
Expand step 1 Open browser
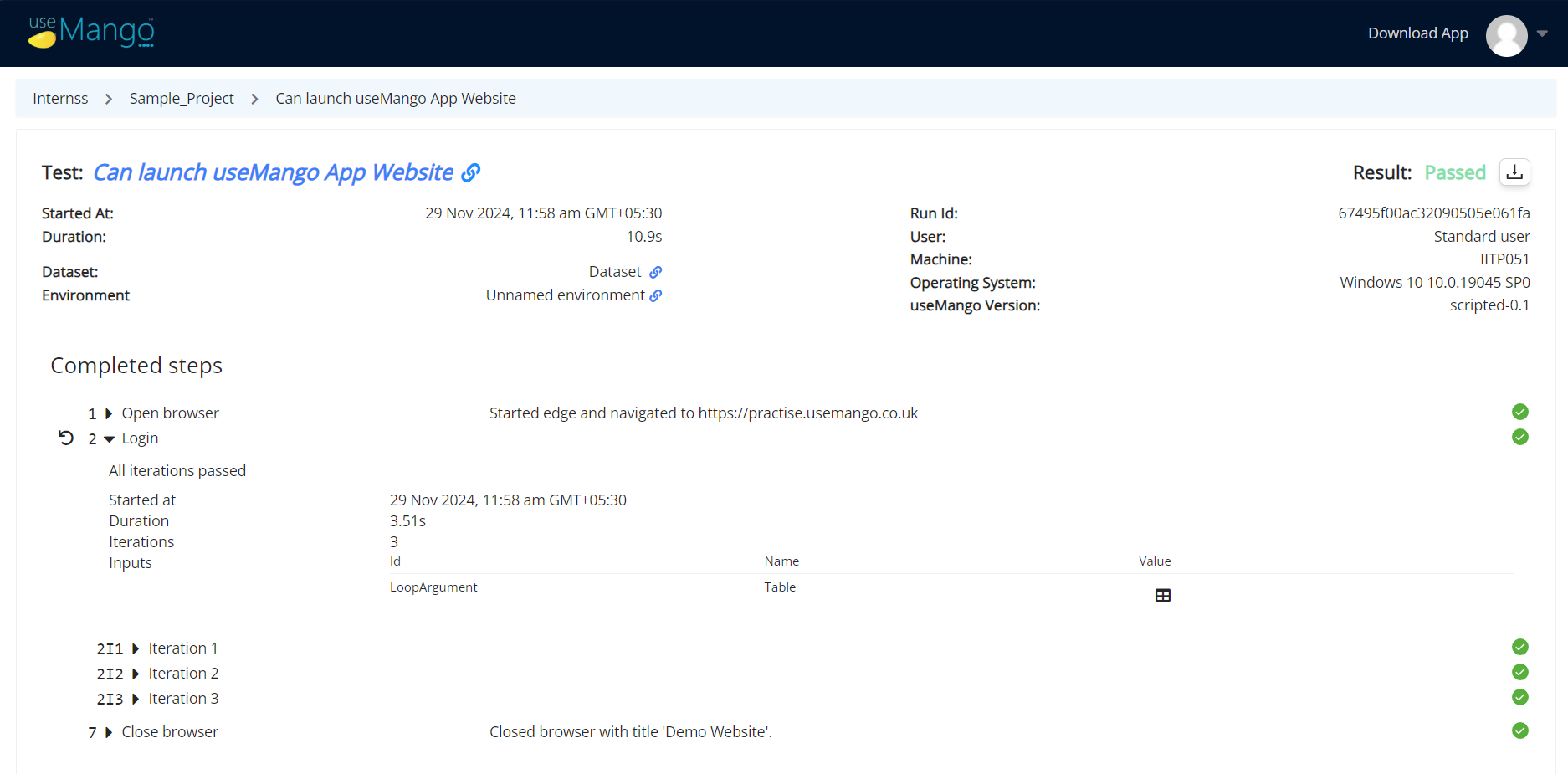[x=109, y=414]
